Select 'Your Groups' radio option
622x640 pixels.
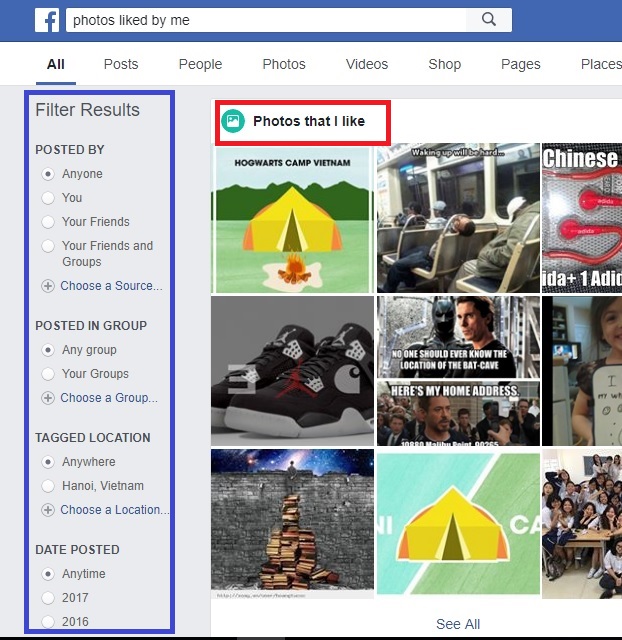pos(47,374)
